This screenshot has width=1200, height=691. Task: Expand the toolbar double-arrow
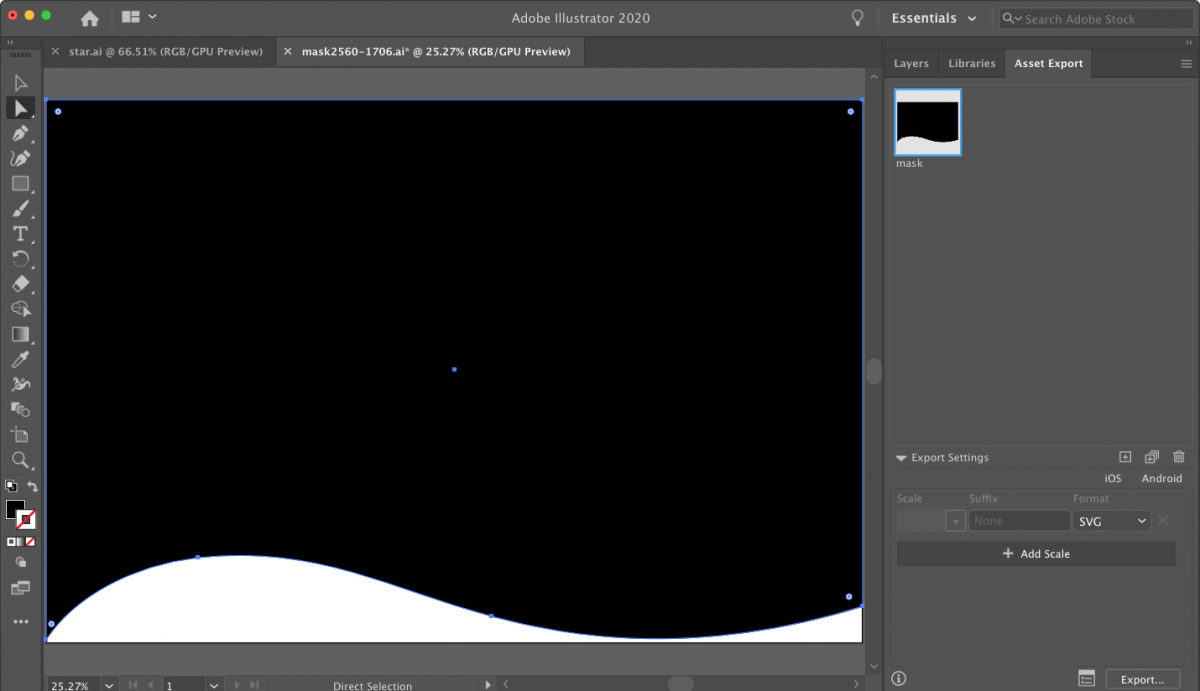coord(10,42)
